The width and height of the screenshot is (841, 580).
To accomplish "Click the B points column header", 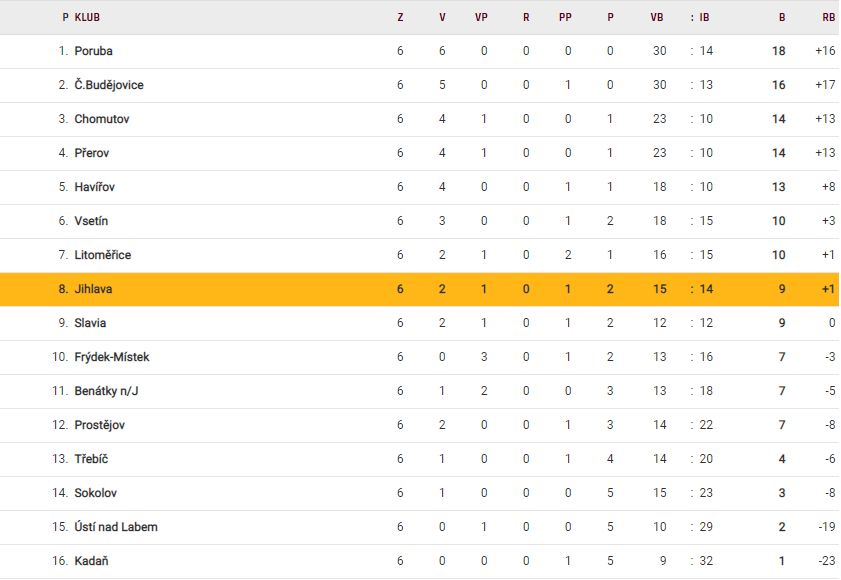I will coord(782,17).
